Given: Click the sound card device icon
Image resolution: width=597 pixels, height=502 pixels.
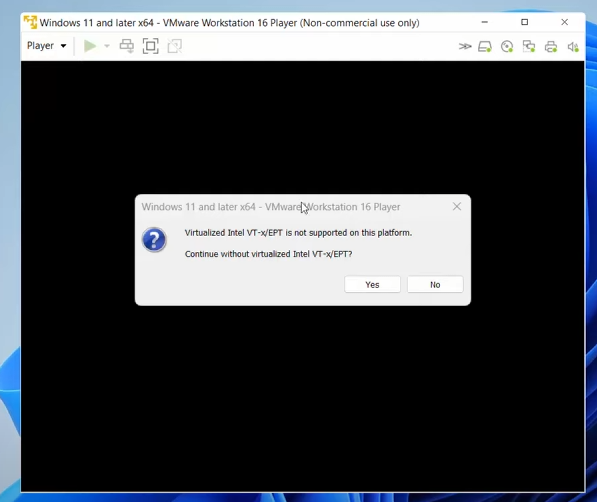Looking at the screenshot, I should 573,46.
